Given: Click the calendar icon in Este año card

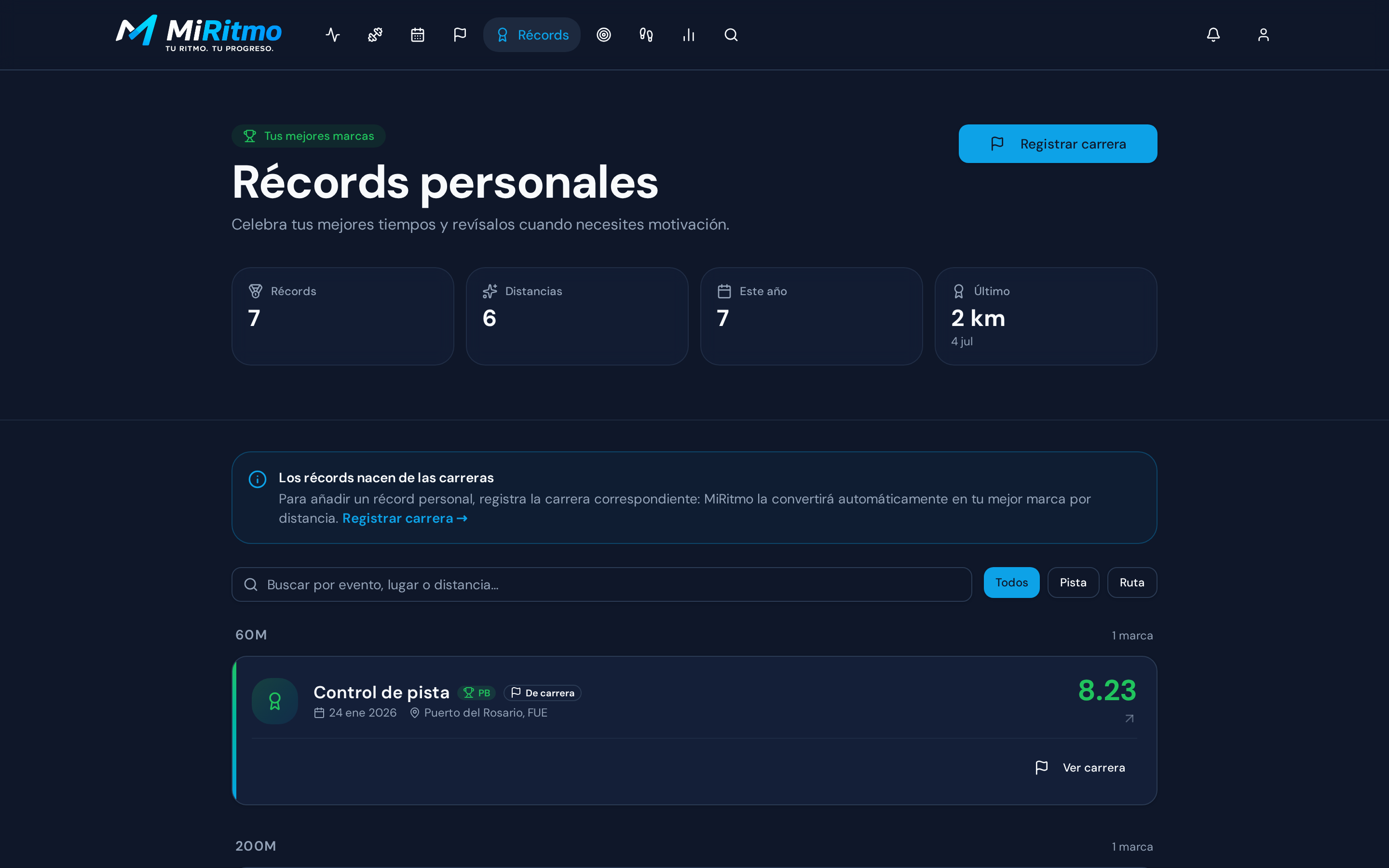Looking at the screenshot, I should (x=724, y=291).
